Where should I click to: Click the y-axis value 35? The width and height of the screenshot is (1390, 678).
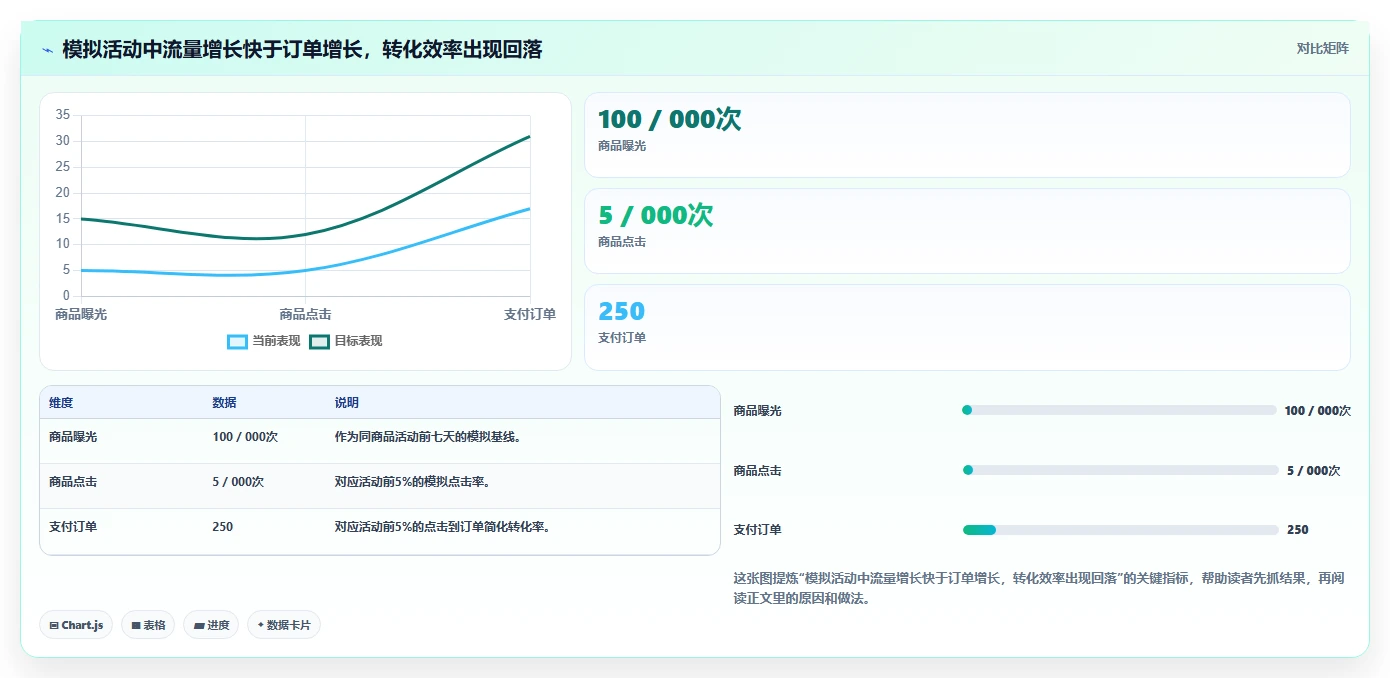tap(63, 115)
